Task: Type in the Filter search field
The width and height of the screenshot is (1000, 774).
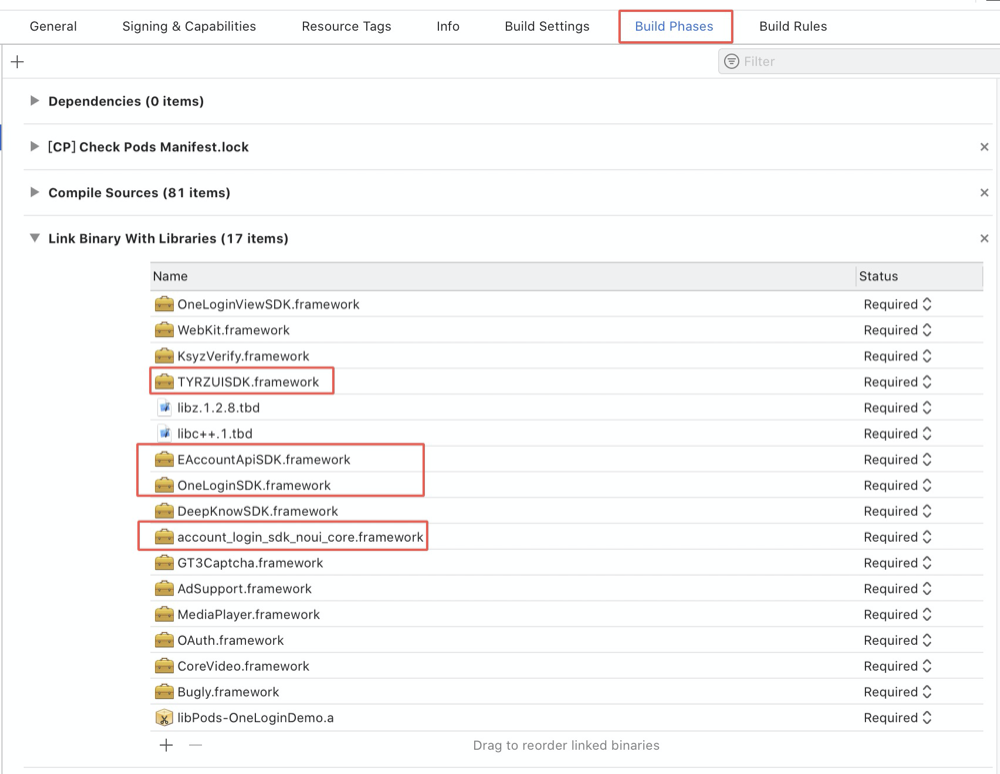Action: [860, 62]
